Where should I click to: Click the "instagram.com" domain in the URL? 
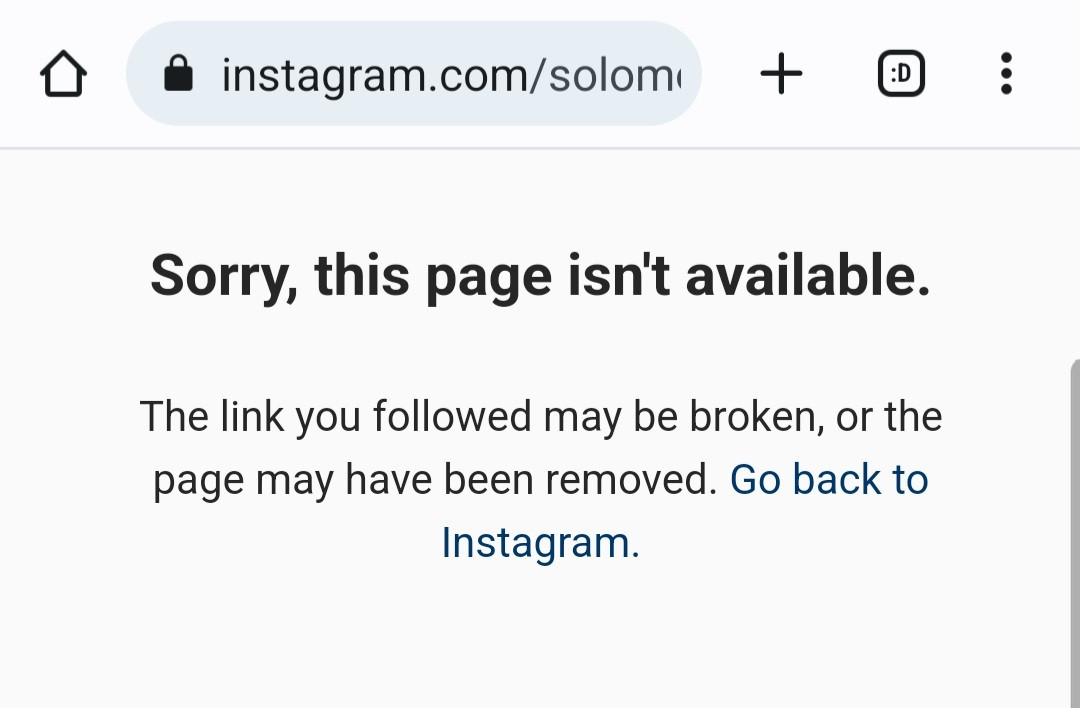(378, 74)
